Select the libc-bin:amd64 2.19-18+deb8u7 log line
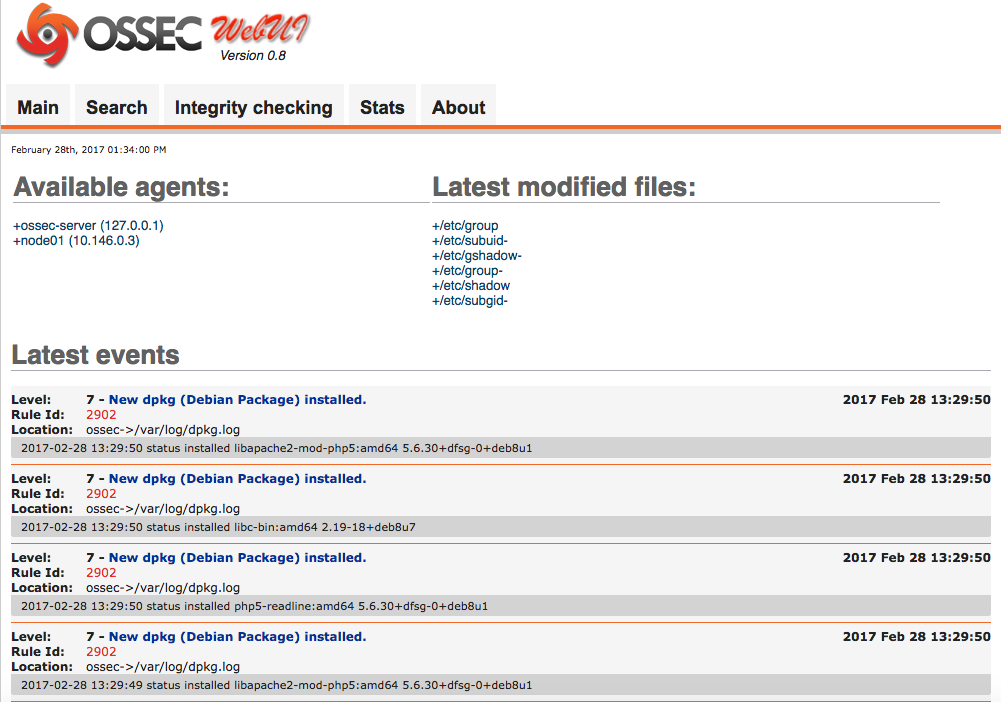This screenshot has width=1001, height=702. tap(500, 527)
